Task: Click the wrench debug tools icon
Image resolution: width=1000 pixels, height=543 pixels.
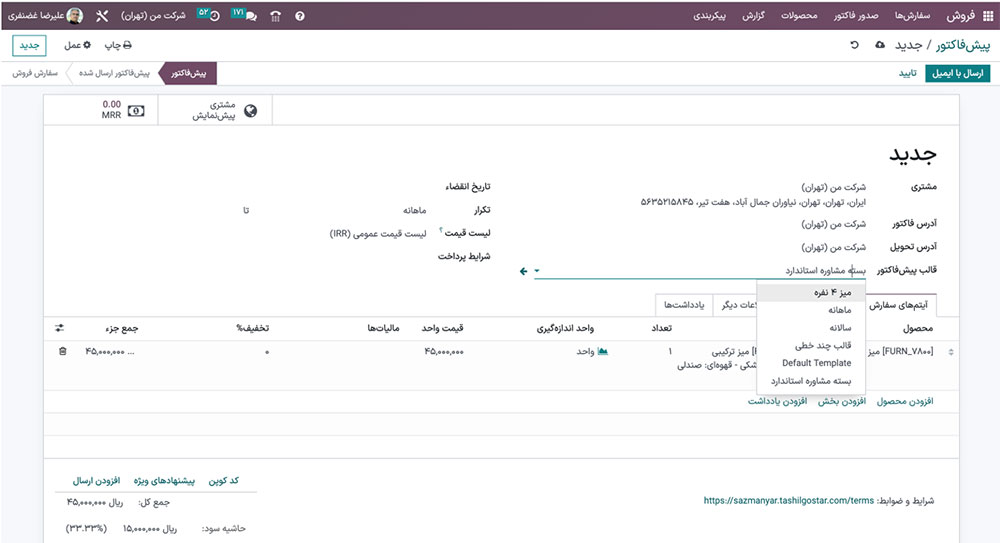Action: tap(102, 16)
